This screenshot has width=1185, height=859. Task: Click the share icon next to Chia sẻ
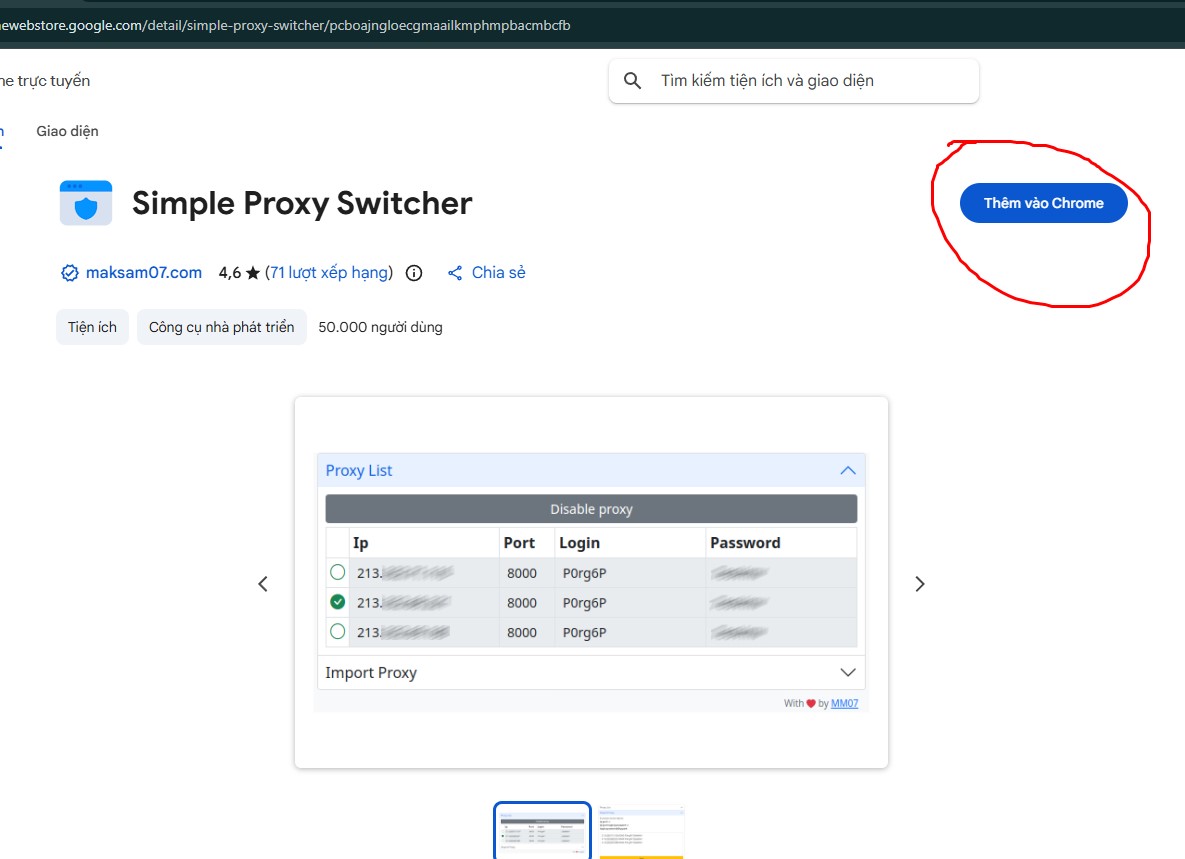click(455, 273)
